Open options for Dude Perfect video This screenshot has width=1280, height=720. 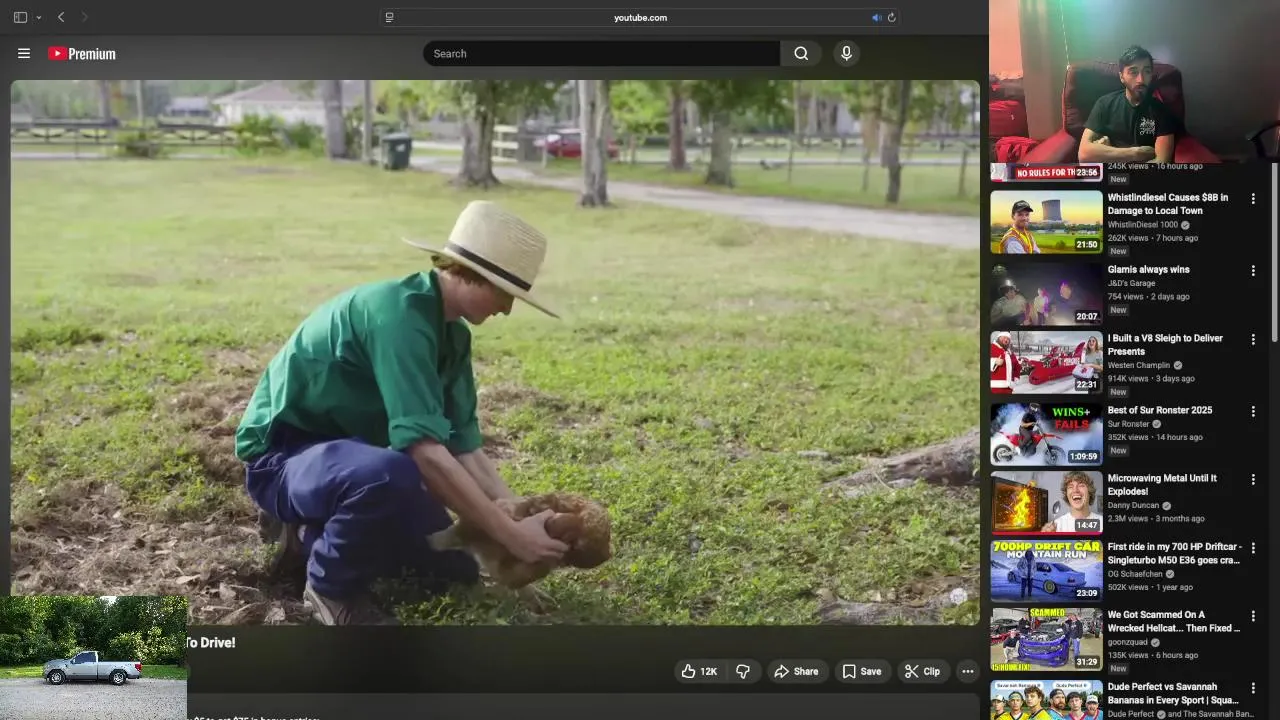pos(1253,688)
